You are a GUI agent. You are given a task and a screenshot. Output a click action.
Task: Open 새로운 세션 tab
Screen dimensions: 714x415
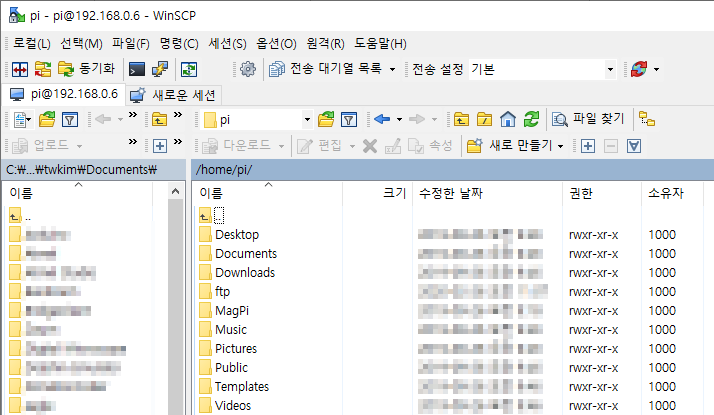(173, 95)
